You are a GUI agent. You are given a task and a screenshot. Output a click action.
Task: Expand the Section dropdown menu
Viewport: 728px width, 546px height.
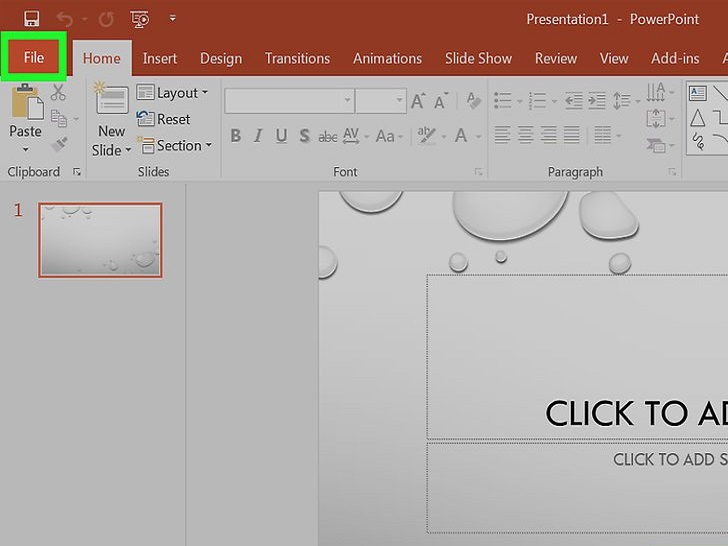[176, 145]
